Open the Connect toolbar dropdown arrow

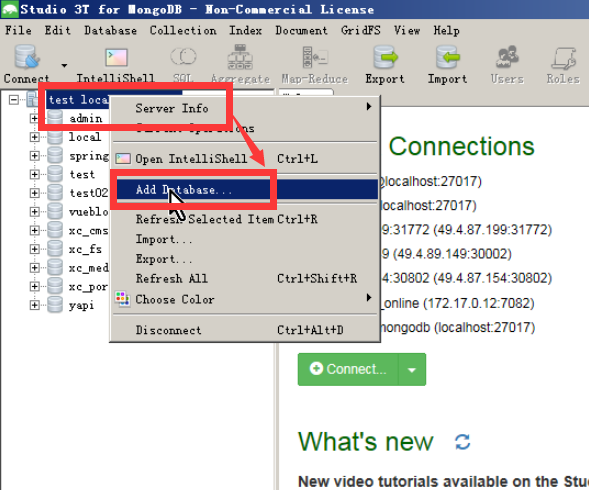point(64,65)
